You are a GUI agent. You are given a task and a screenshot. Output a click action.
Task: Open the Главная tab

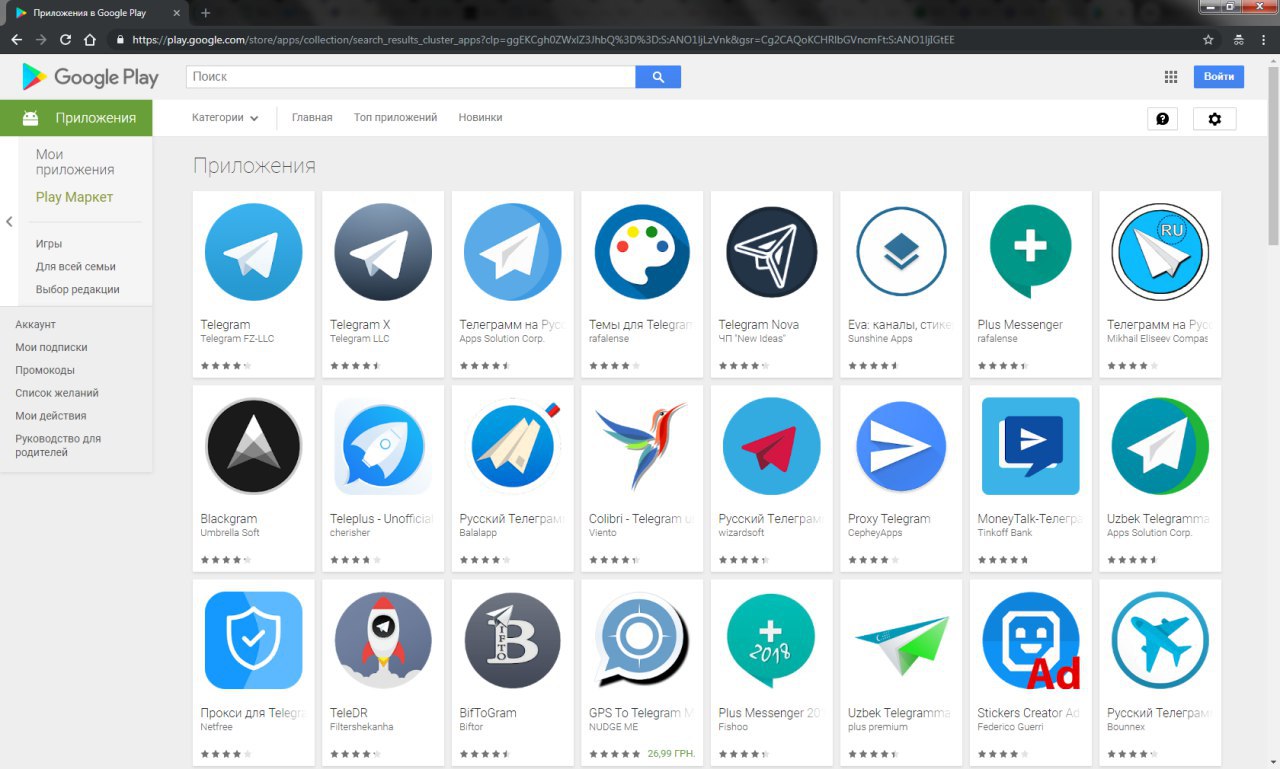[x=312, y=117]
